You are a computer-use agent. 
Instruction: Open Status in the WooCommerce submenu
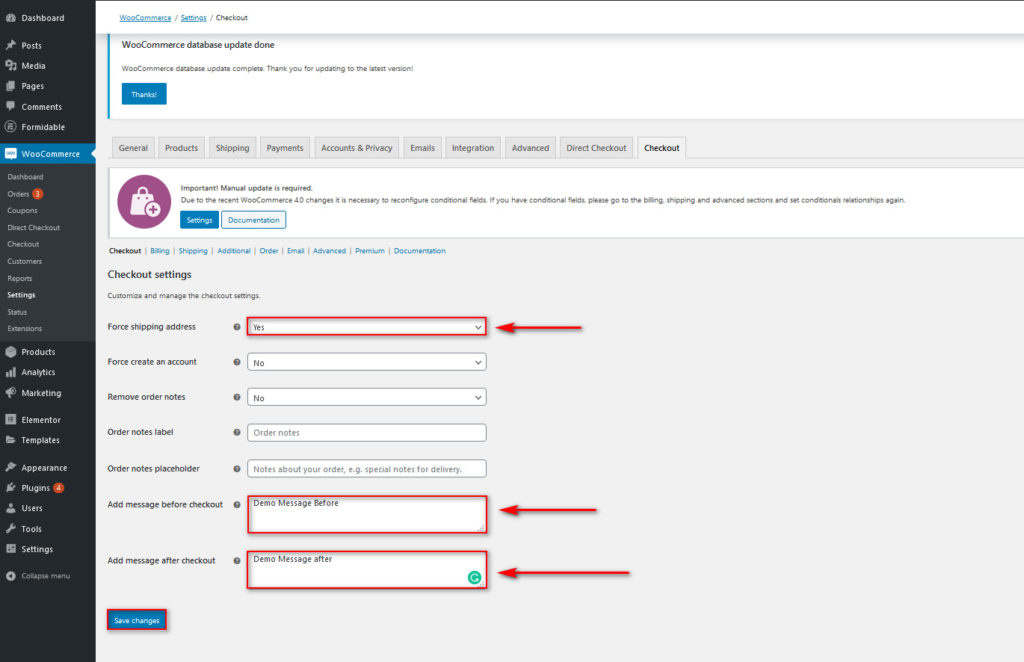pos(17,312)
